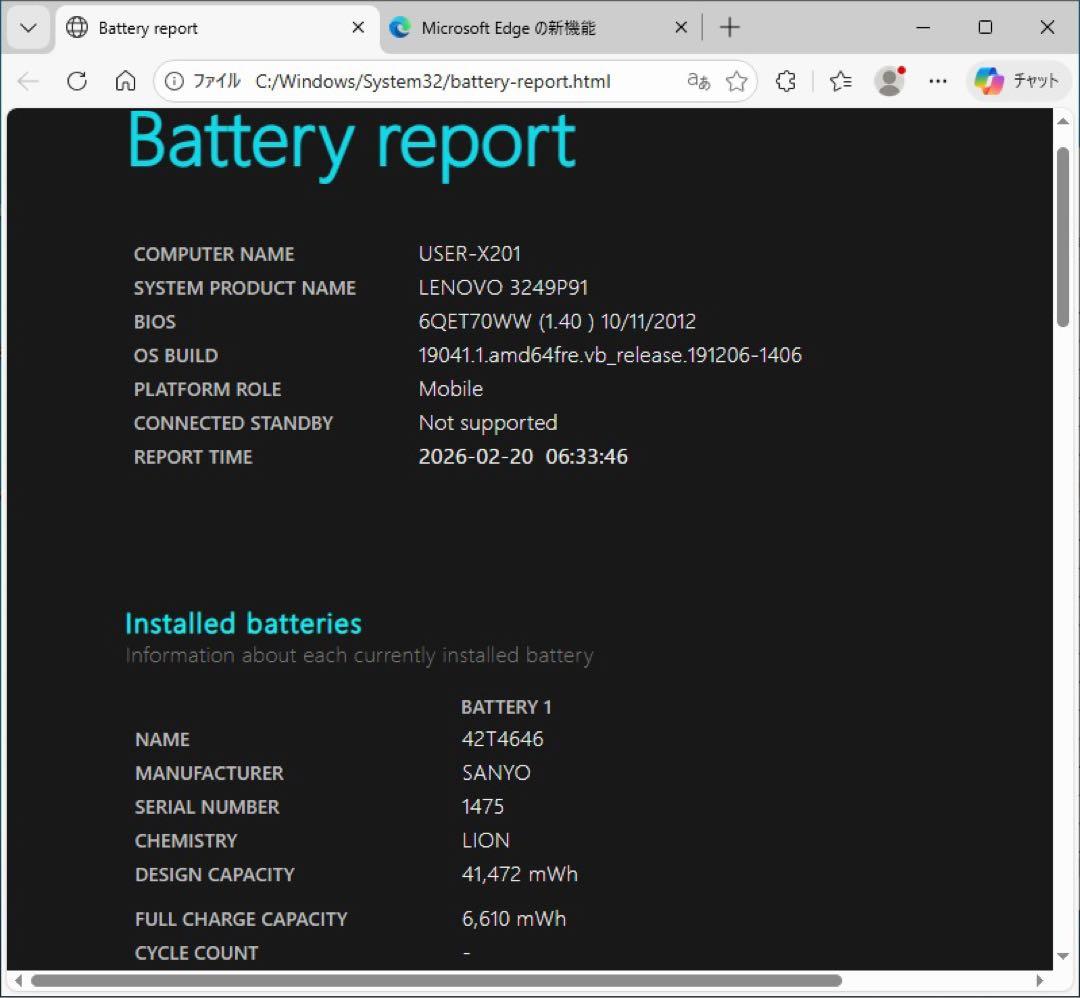Minimize the Edge window
1080x998 pixels.
click(x=924, y=28)
